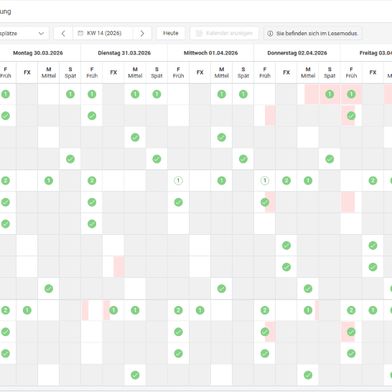This screenshot has width=392, height=392.
Task: Select the Donnerstag 02.04.2026 day header
Action: (297, 53)
